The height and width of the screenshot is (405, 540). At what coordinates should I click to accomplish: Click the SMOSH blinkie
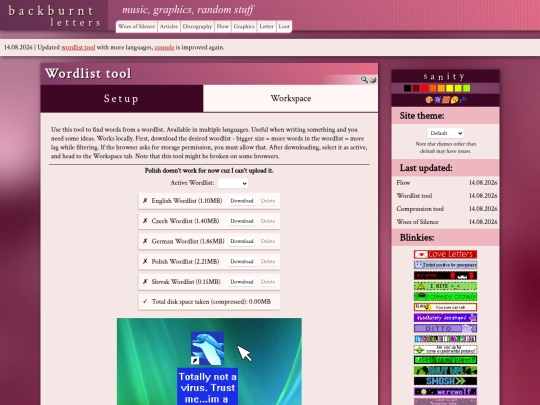click(x=445, y=381)
